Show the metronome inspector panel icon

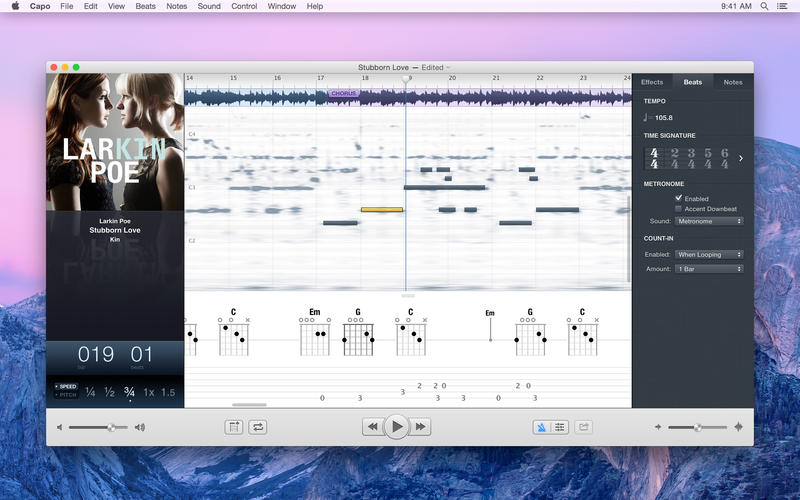(541, 427)
